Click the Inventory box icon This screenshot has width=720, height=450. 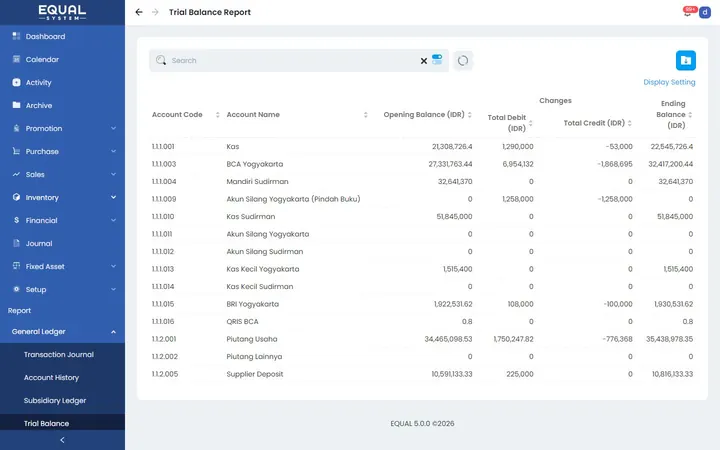tap(17, 197)
